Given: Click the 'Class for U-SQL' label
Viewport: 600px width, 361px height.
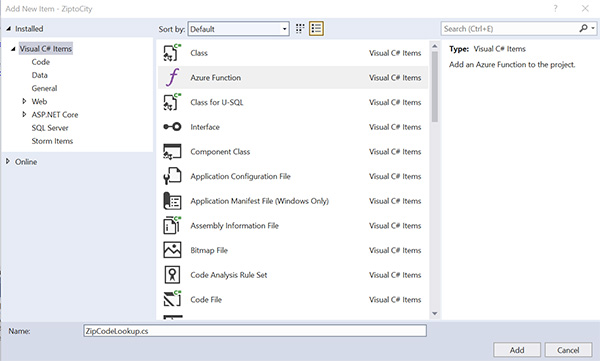Looking at the screenshot, I should pyautogui.click(x=217, y=102).
